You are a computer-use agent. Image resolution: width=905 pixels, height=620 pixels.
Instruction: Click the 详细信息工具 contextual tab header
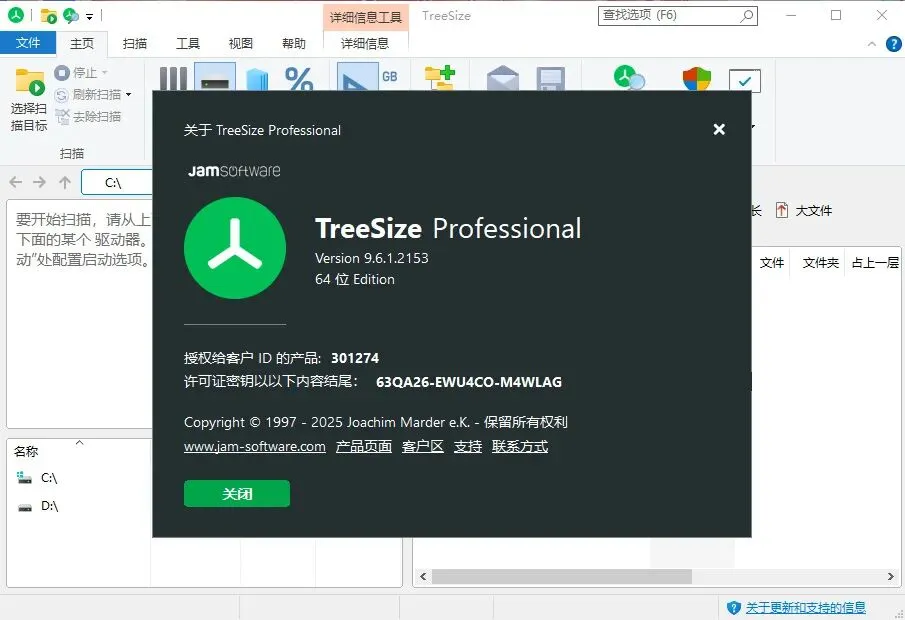pyautogui.click(x=365, y=17)
